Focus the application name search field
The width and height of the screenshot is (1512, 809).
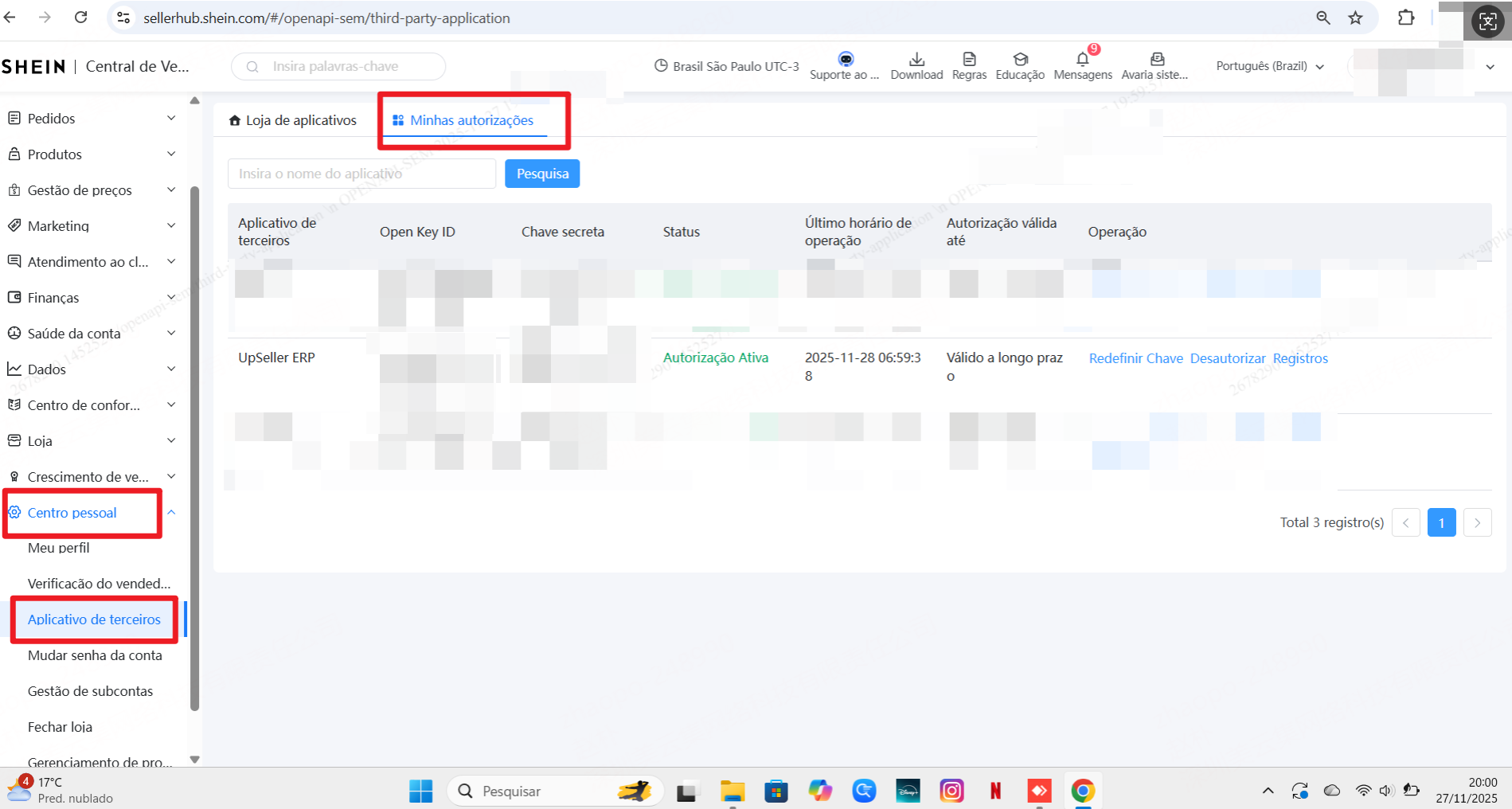tap(361, 174)
